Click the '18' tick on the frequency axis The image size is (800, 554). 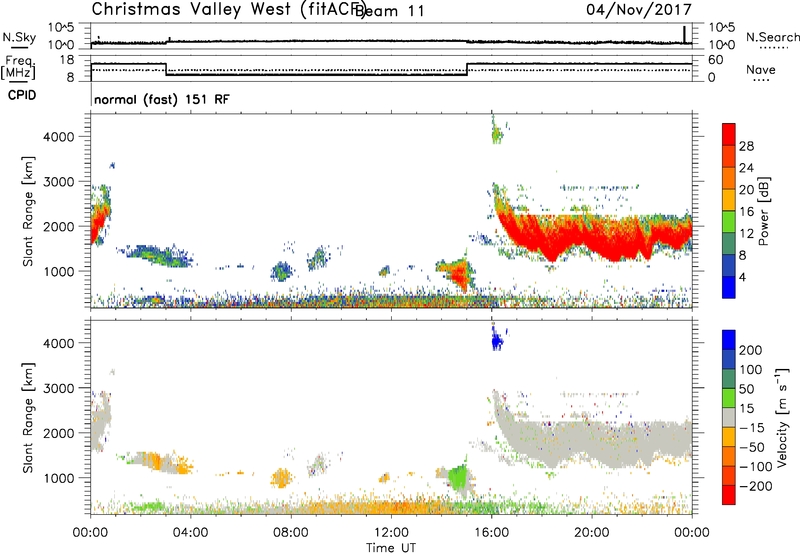pyautogui.click(x=67, y=60)
